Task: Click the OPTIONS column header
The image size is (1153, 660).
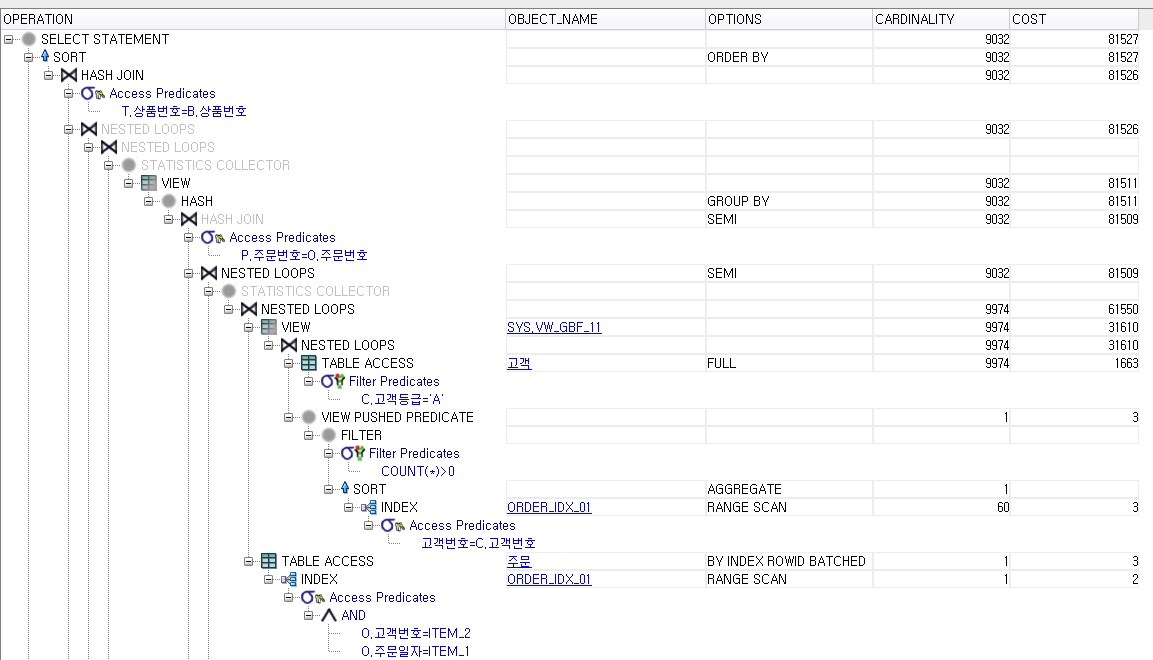Action: [788, 19]
